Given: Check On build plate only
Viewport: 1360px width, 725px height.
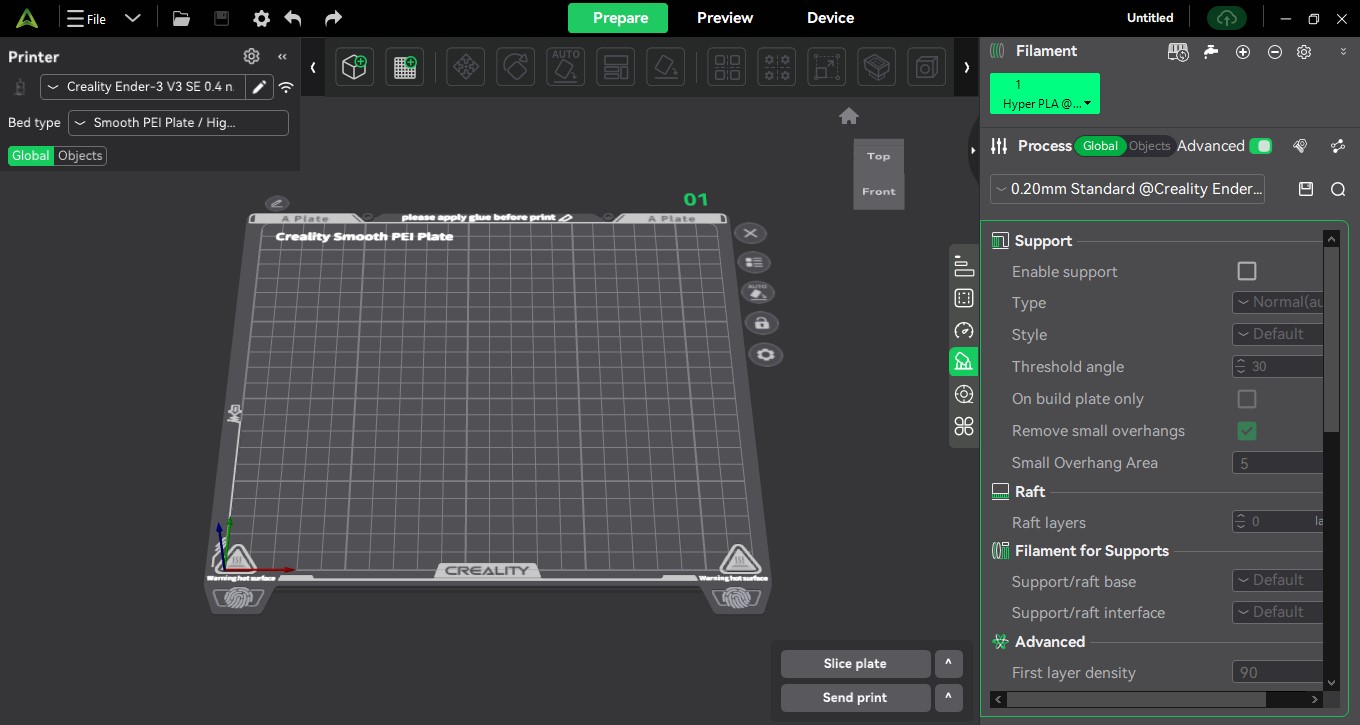Looking at the screenshot, I should coord(1247,398).
